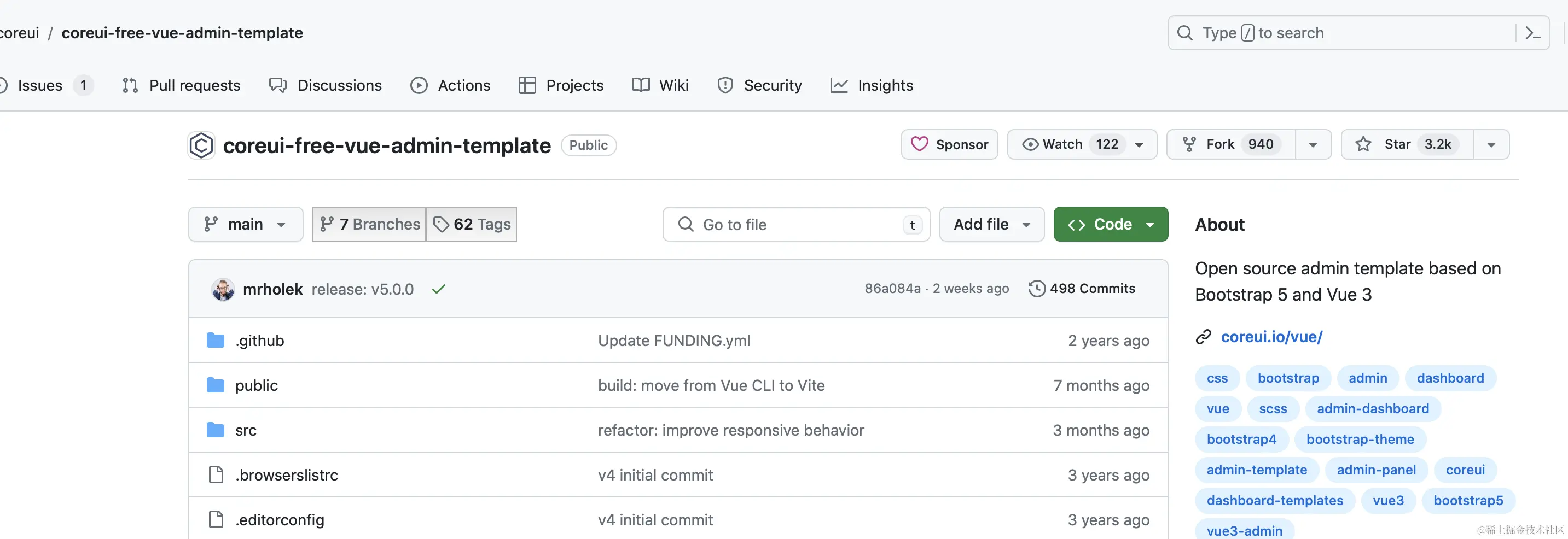Click the Sponsor heart button
This screenshot has width=1568, height=539.
coord(949,145)
